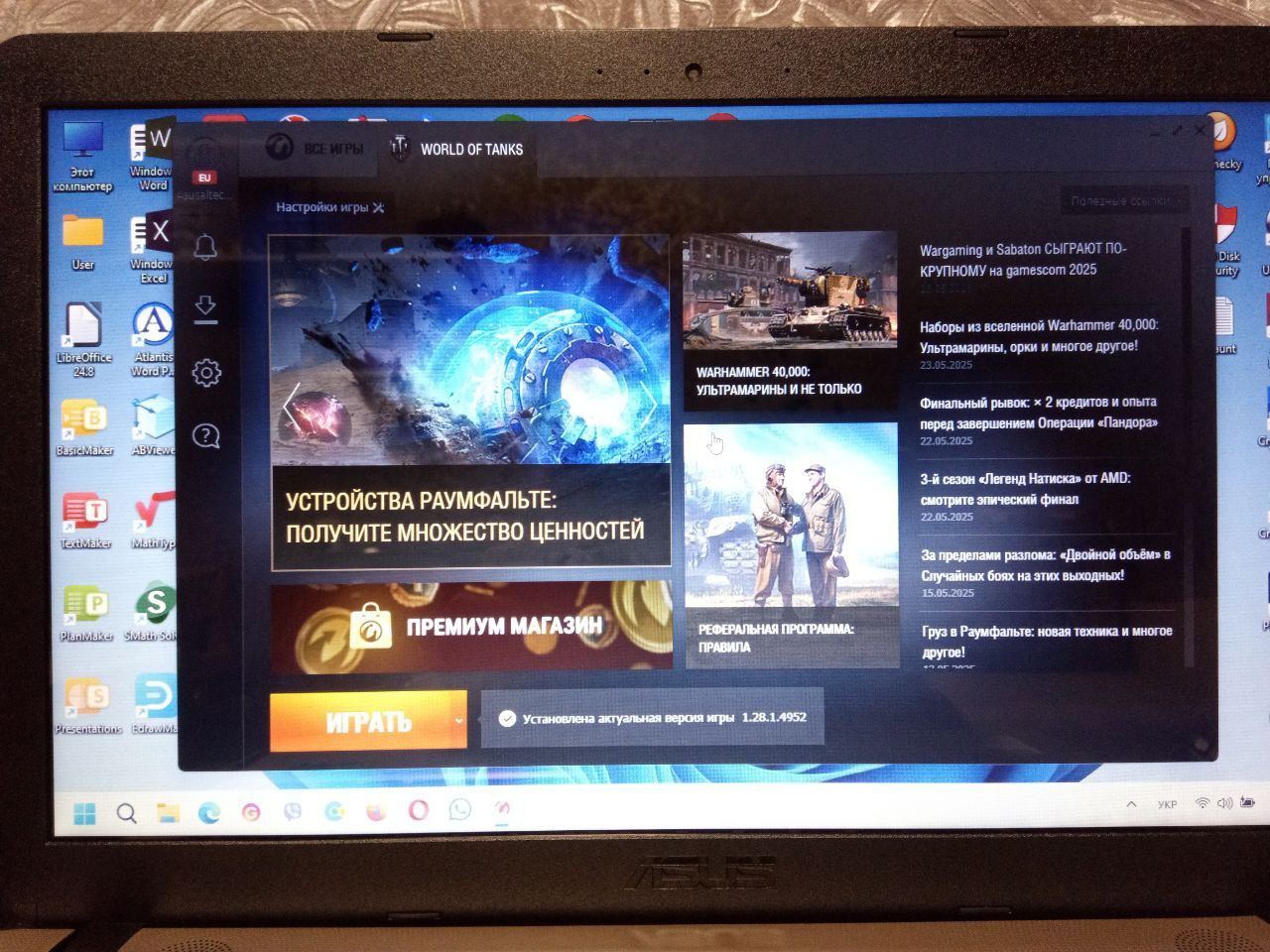This screenshot has width=1270, height=952.
Task: Open ПРЕМИУМ МАГАЗИН banner
Action: [470, 628]
